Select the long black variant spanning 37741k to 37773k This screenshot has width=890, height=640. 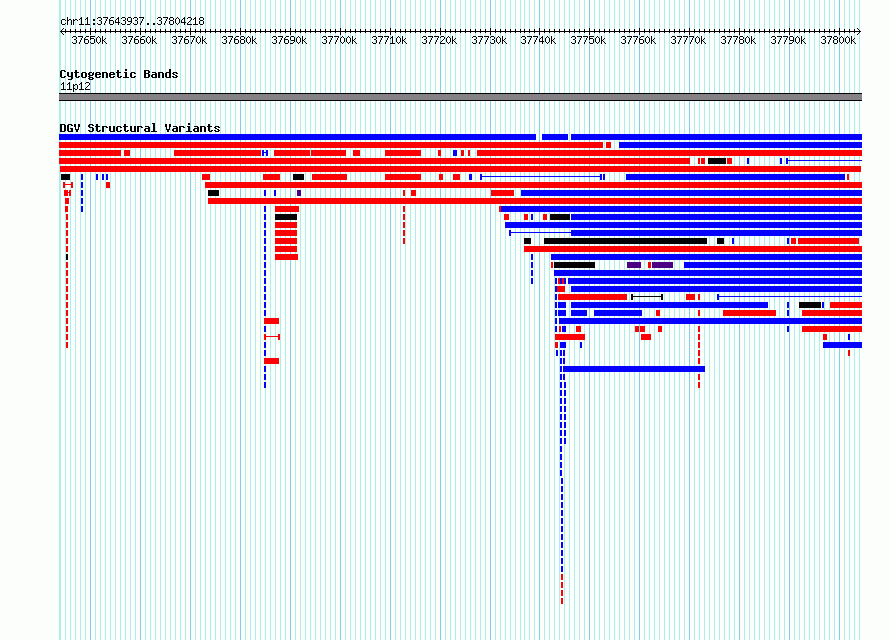[625, 241]
